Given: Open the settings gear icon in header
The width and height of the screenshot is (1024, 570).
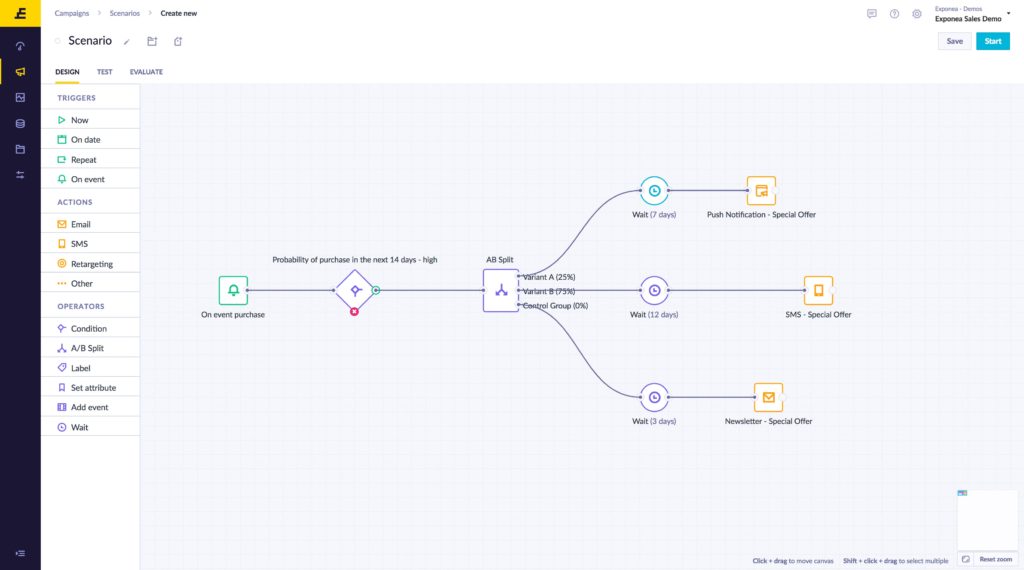Looking at the screenshot, I should pyautogui.click(x=916, y=14).
